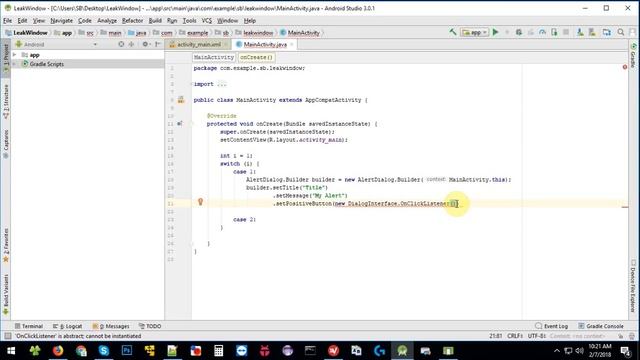This screenshot has width=640, height=360.
Task: Hide the Project panel with hide icon
Action: pyautogui.click(x=158, y=44)
